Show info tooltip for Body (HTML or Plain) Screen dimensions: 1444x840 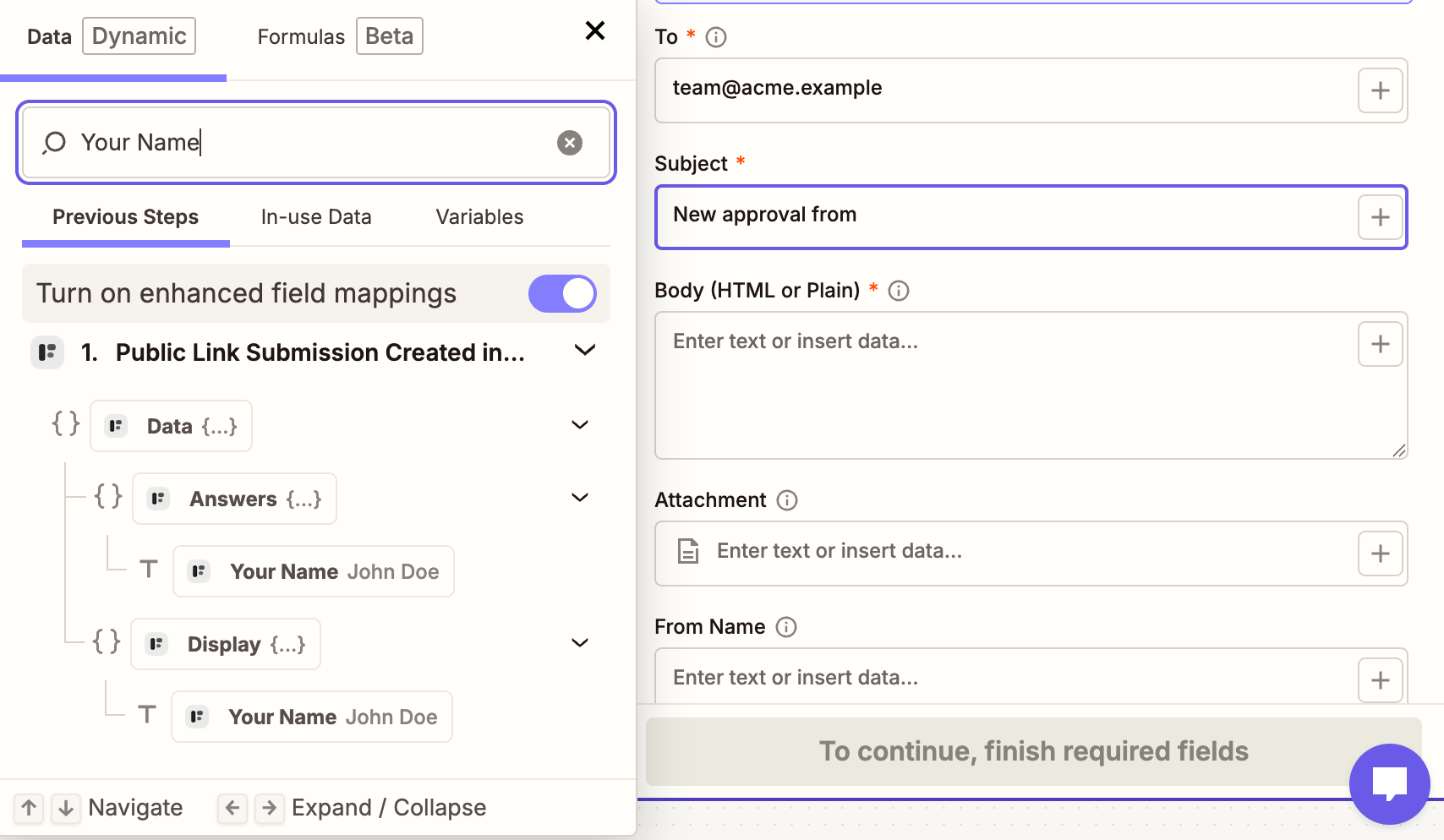(898, 291)
